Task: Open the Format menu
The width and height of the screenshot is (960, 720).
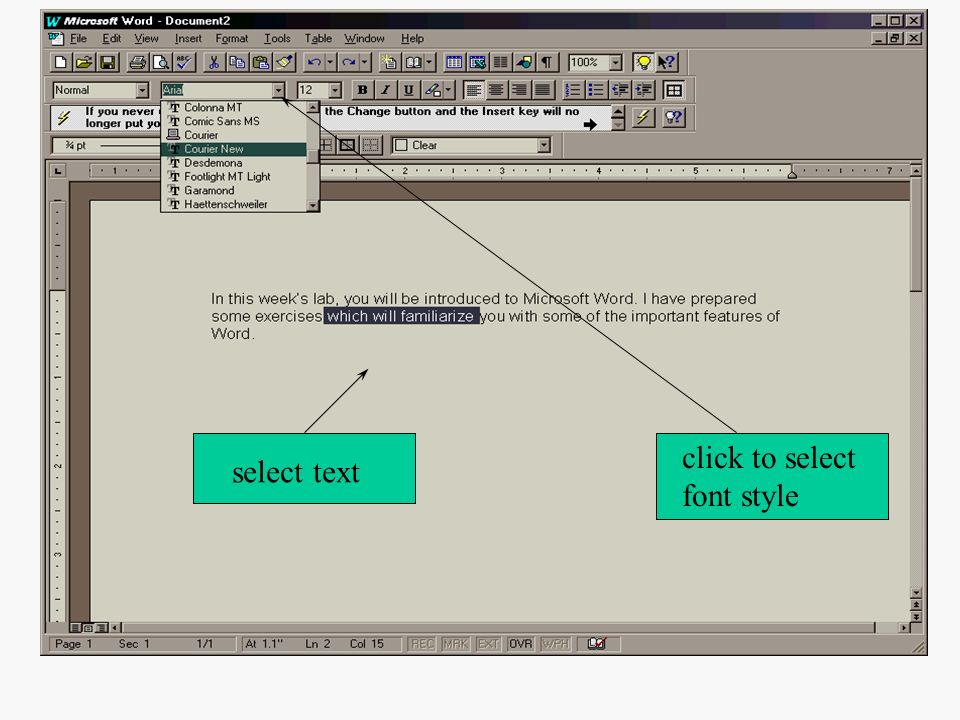Action: (231, 38)
